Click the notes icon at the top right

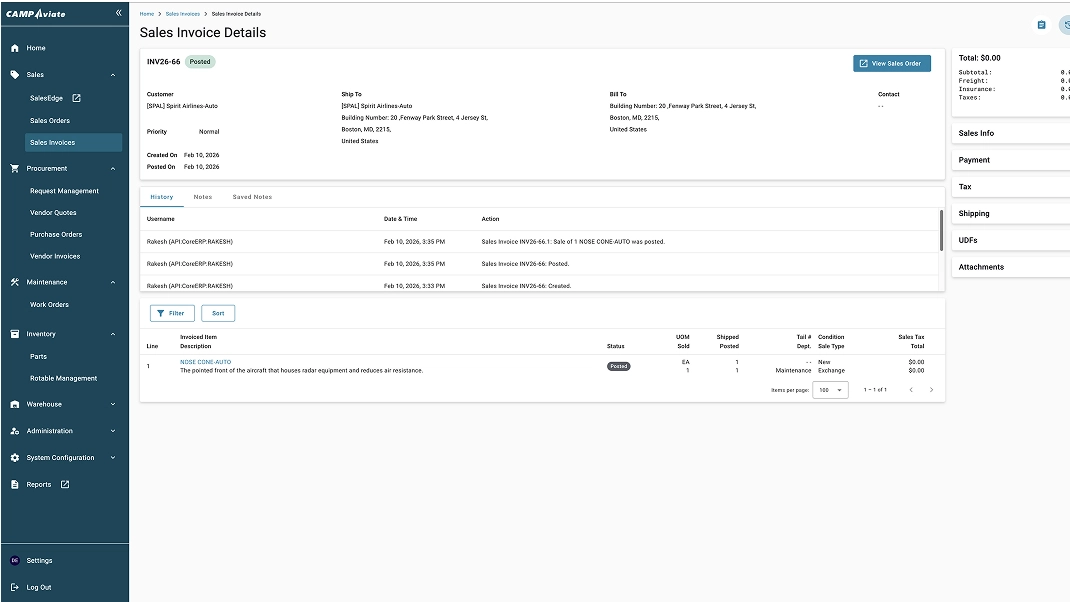(x=1041, y=25)
